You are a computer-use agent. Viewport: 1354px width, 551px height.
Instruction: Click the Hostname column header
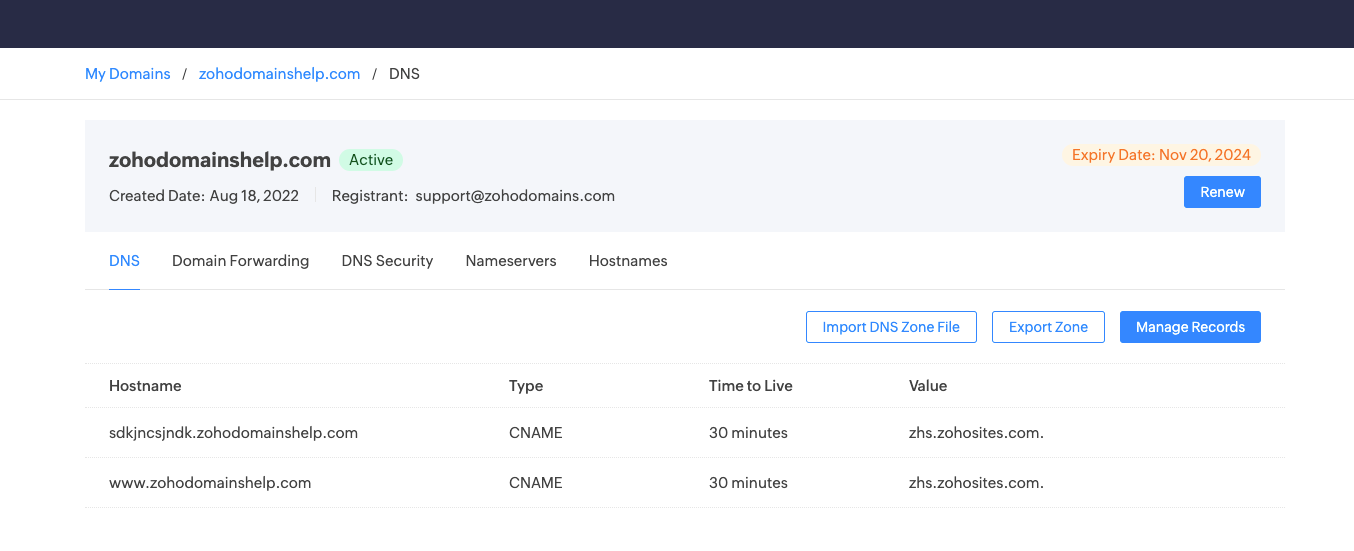tap(145, 386)
